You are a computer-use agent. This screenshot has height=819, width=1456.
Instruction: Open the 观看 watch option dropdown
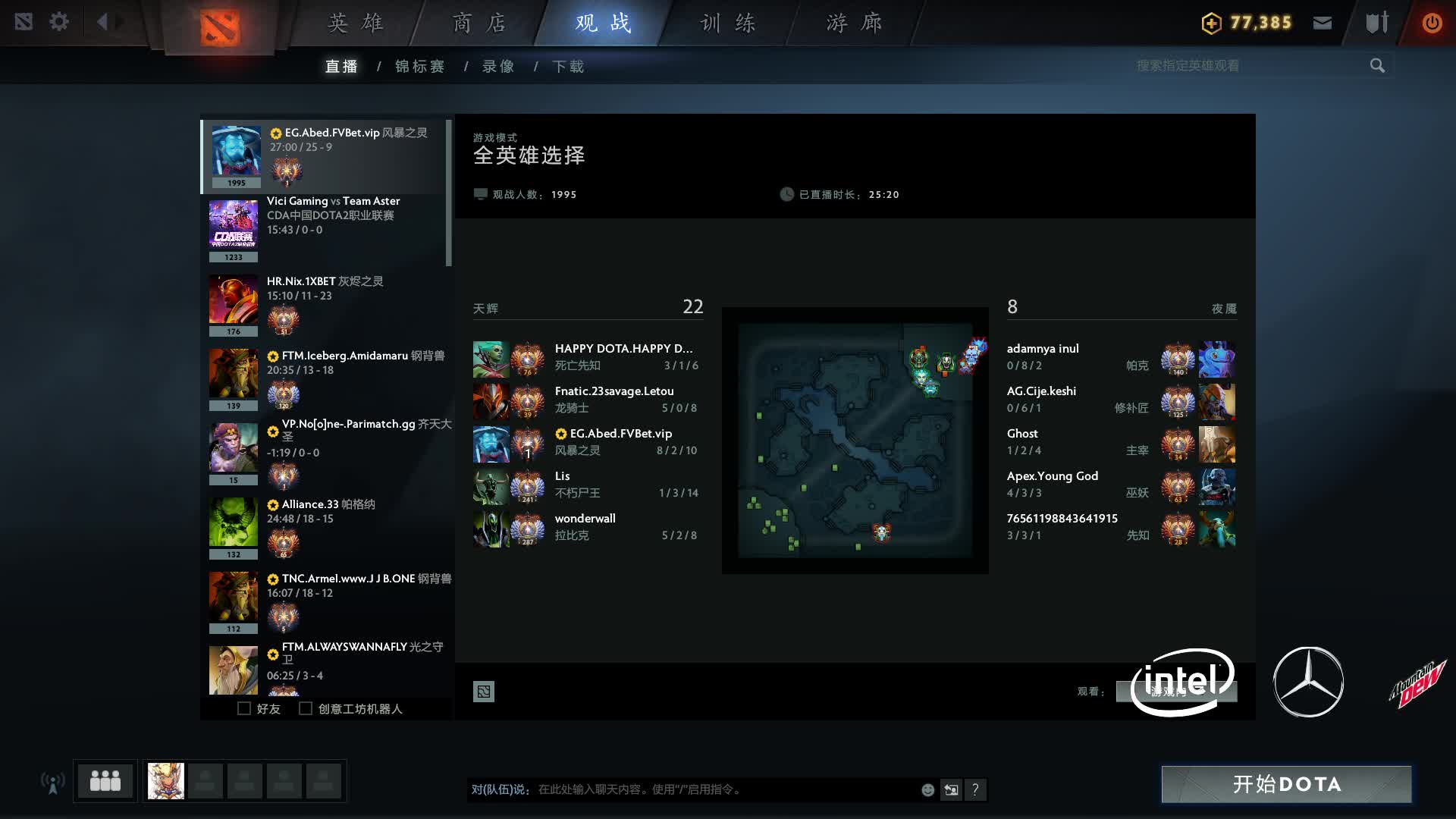1176,692
